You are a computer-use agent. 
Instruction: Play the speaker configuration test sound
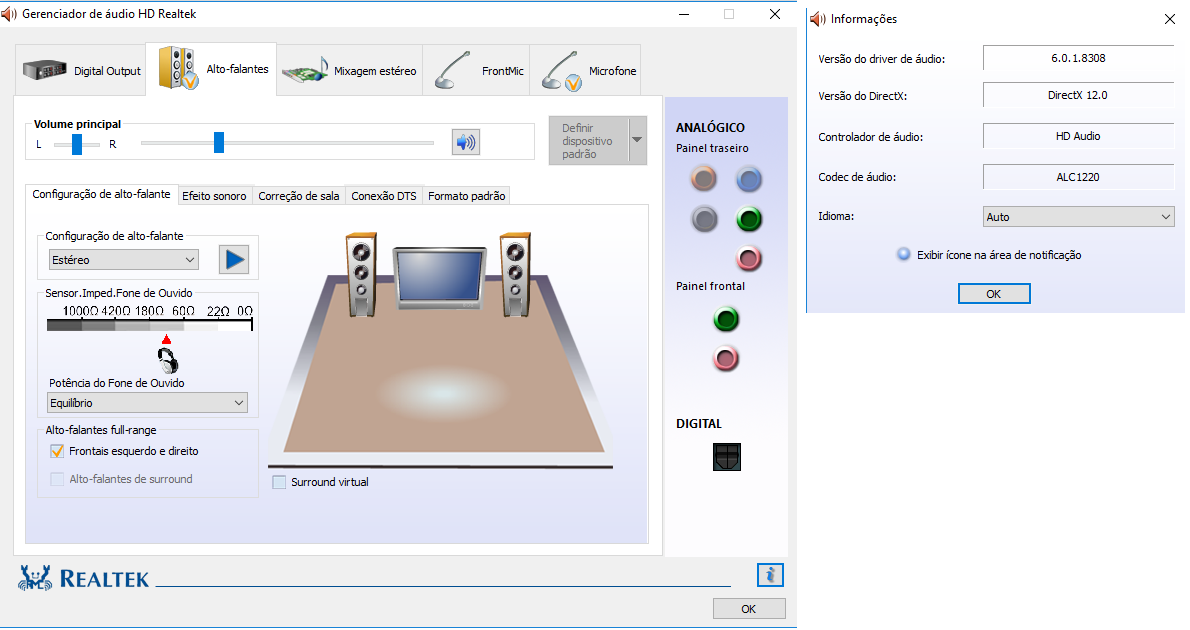(x=234, y=260)
